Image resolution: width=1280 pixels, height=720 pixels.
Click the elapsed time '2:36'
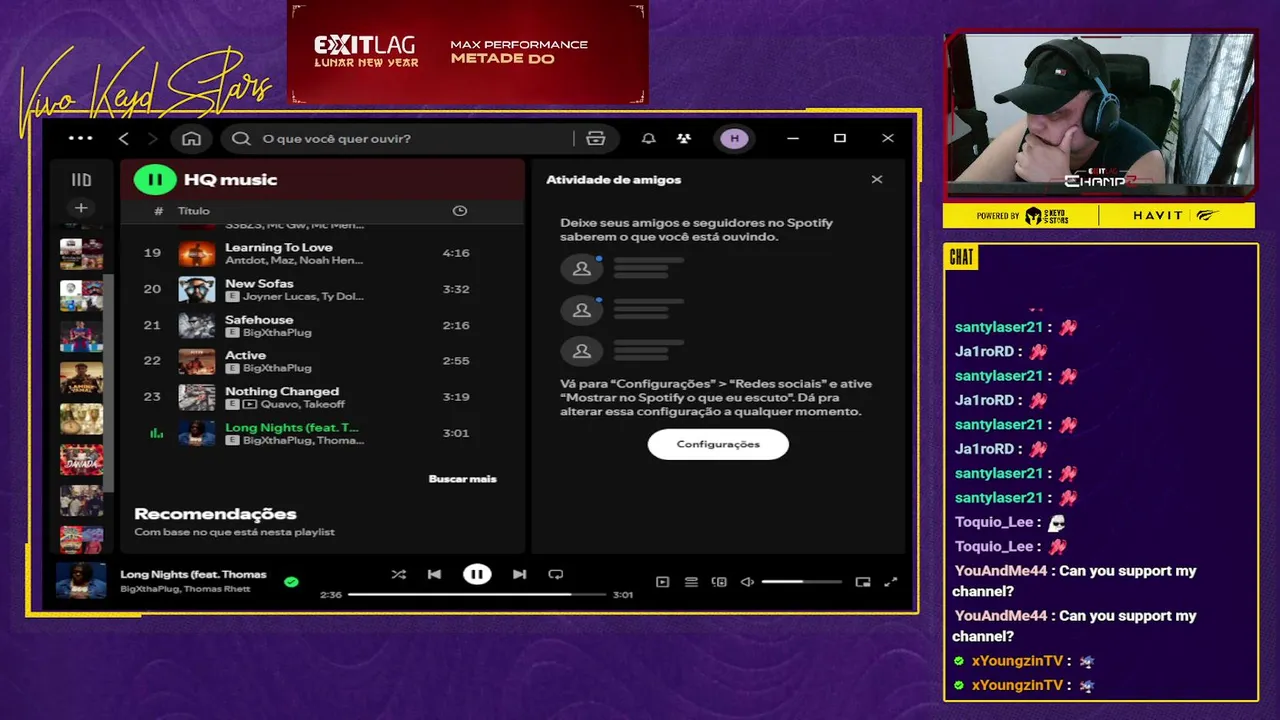click(x=331, y=595)
